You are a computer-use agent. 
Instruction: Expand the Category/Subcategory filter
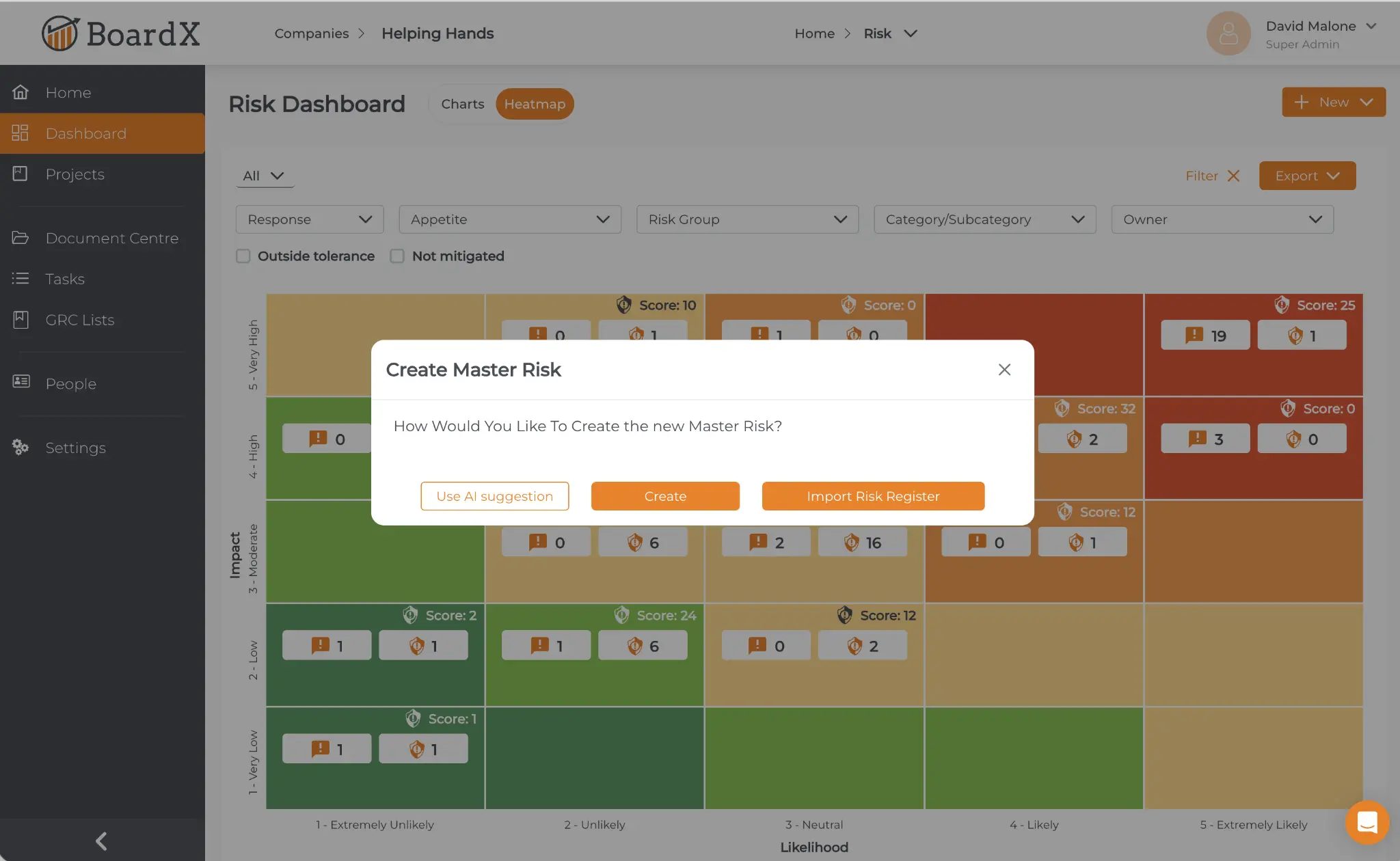(x=984, y=219)
